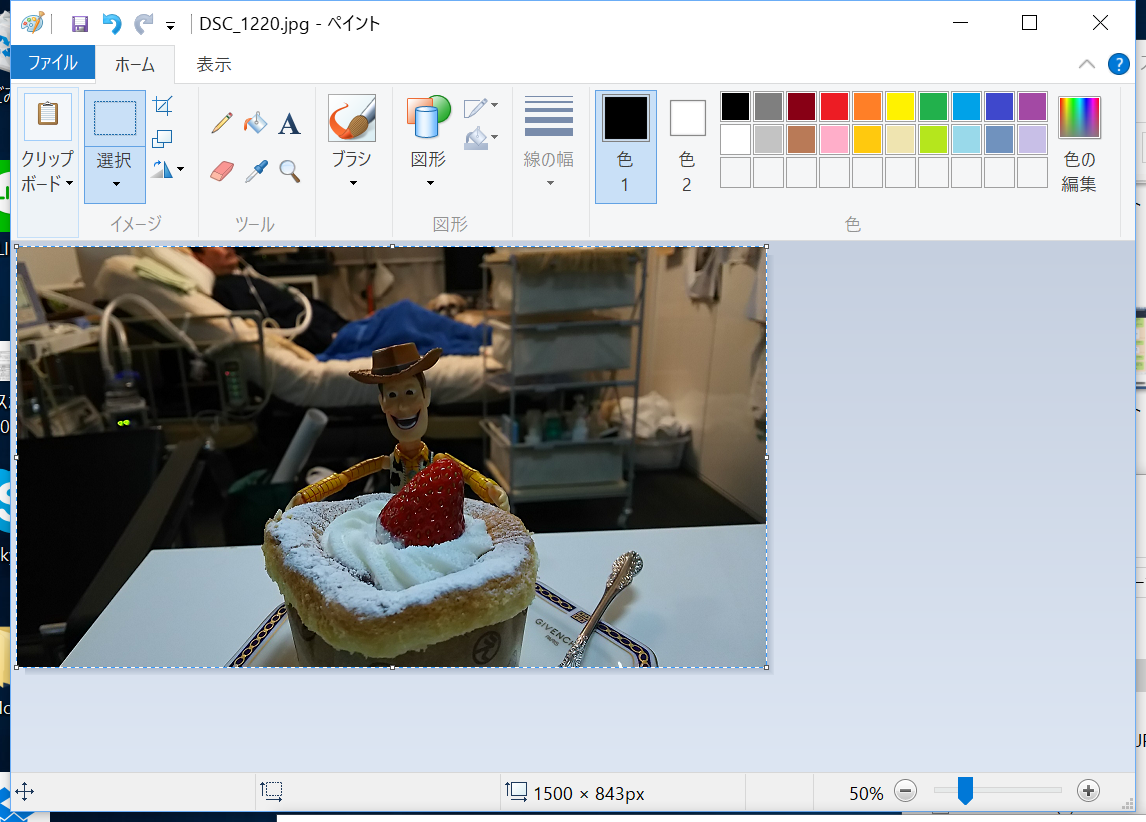Viewport: 1146px width, 822px height.
Task: Undo the last action
Action: (x=111, y=23)
